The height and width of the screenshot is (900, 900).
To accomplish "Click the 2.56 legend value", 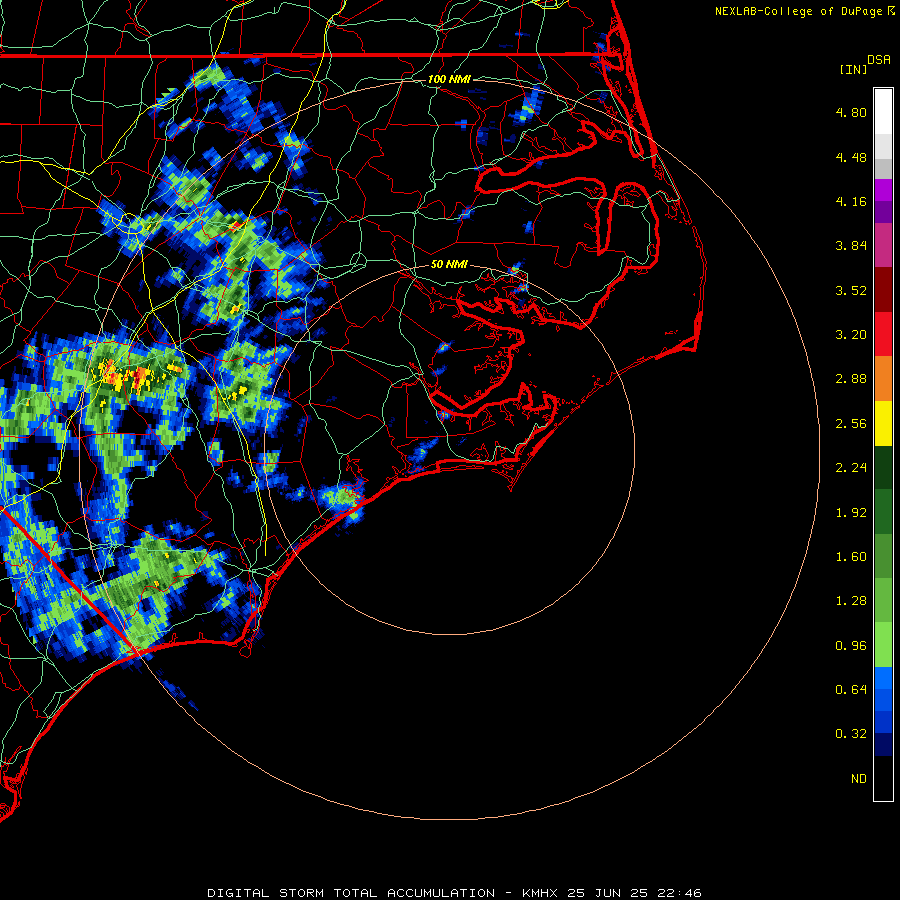I will coord(851,424).
